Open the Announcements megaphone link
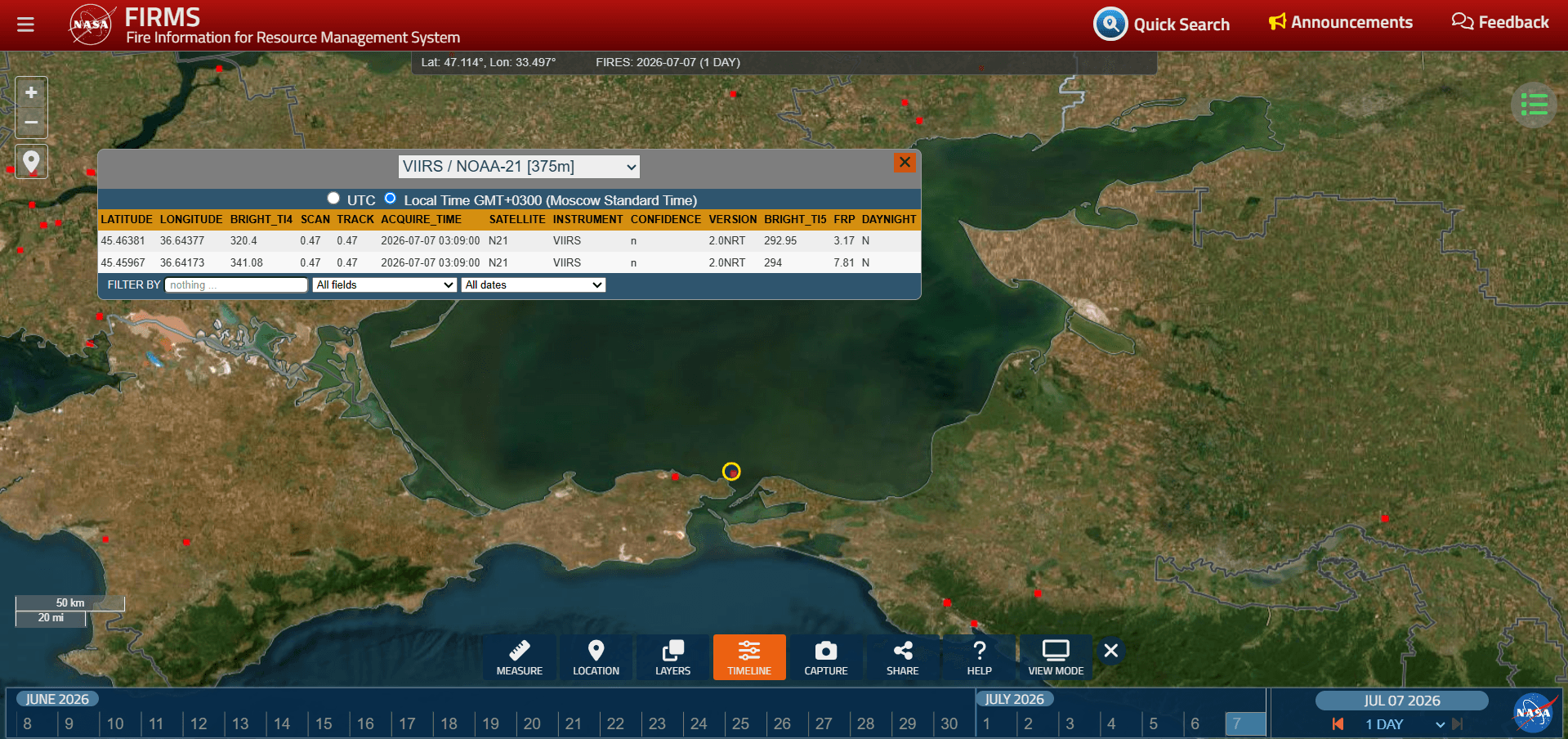This screenshot has height=739, width=1568. pos(1340,22)
